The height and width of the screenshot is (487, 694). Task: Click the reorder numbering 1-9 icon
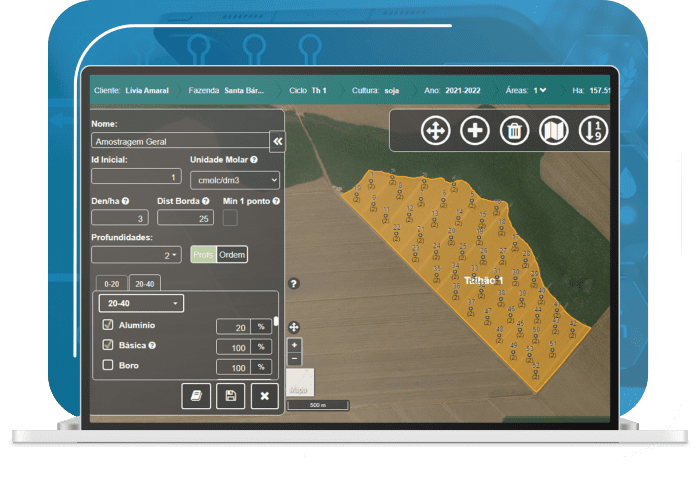[x=594, y=131]
